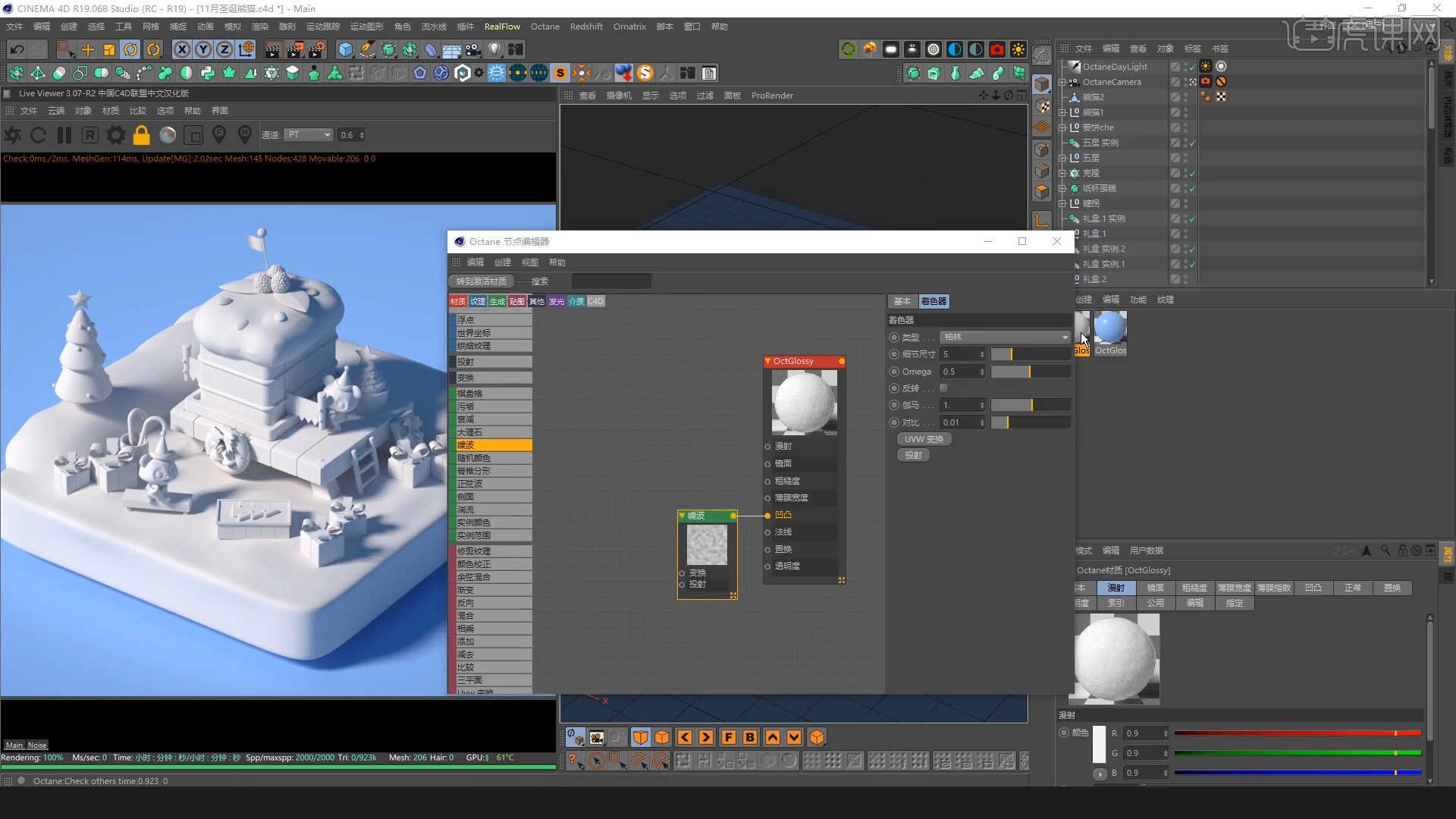This screenshot has height=819, width=1456.
Task: Toggle the 反转 (invert) checkbox
Action: click(x=944, y=388)
